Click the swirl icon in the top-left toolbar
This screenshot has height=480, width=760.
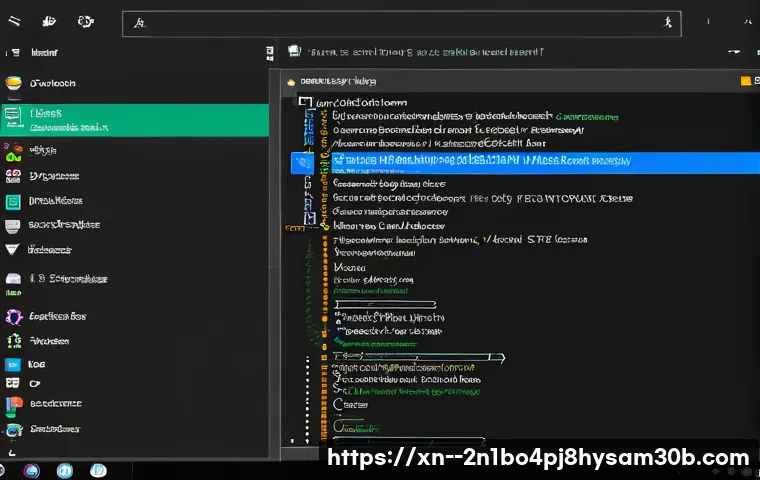click(x=87, y=22)
